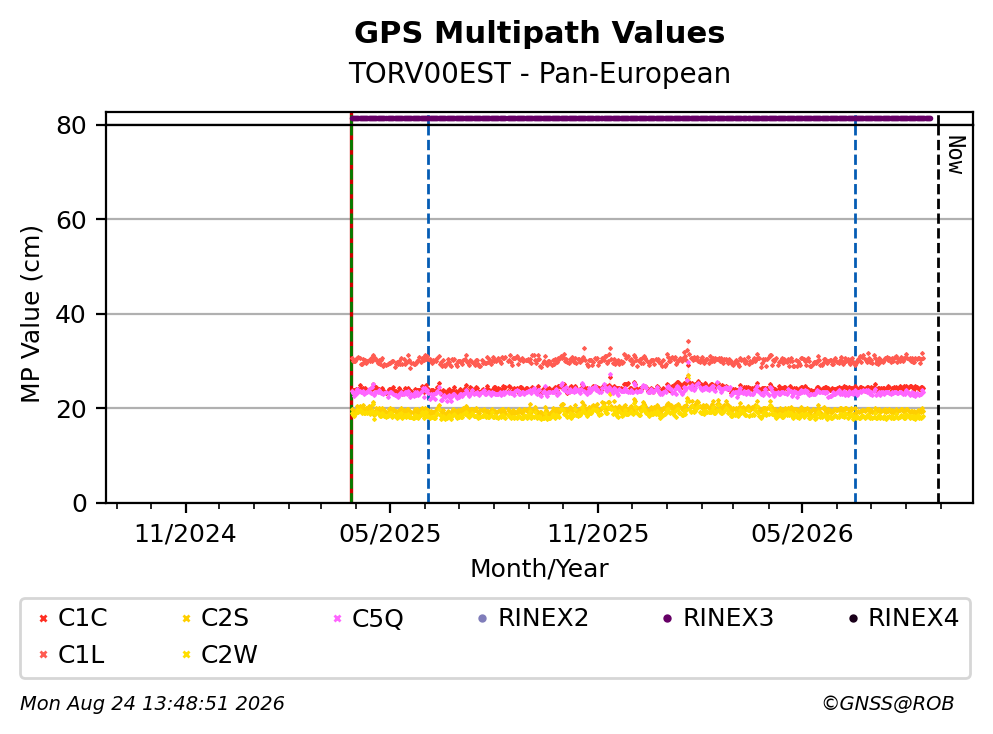
Task: Click the dashed Now marker line
Action: (939, 310)
